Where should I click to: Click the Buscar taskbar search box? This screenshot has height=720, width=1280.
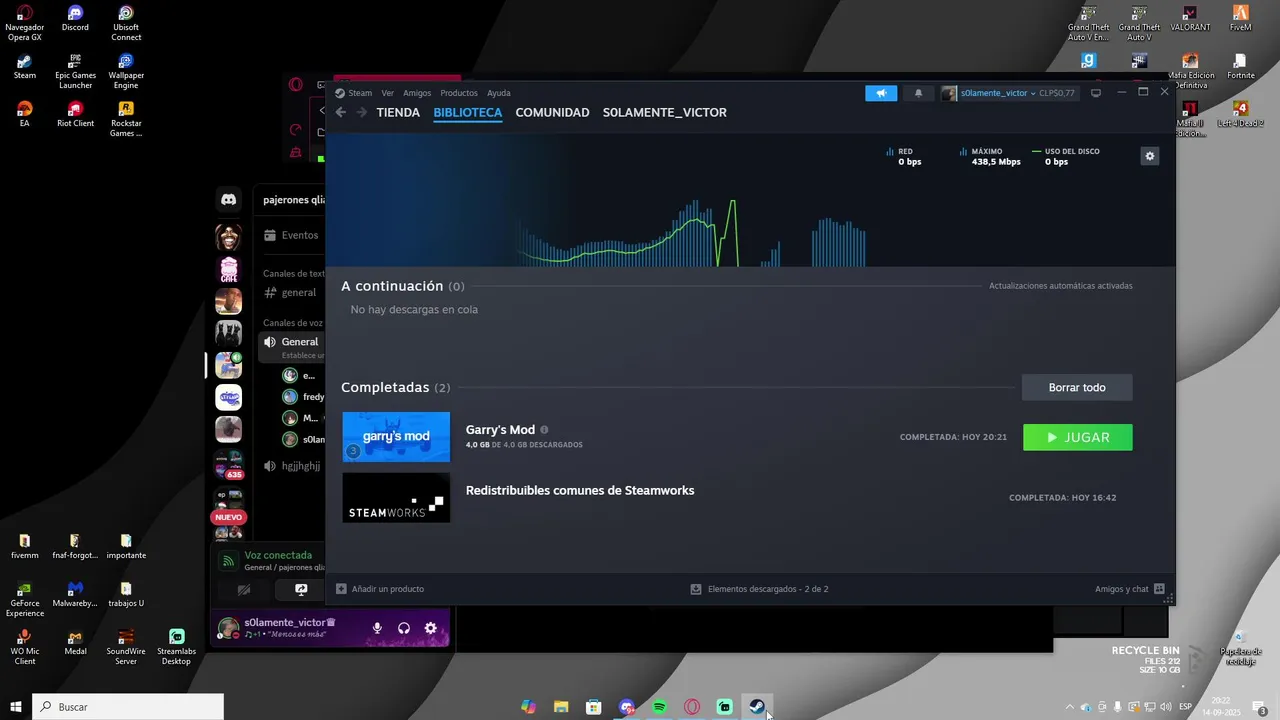(x=128, y=707)
